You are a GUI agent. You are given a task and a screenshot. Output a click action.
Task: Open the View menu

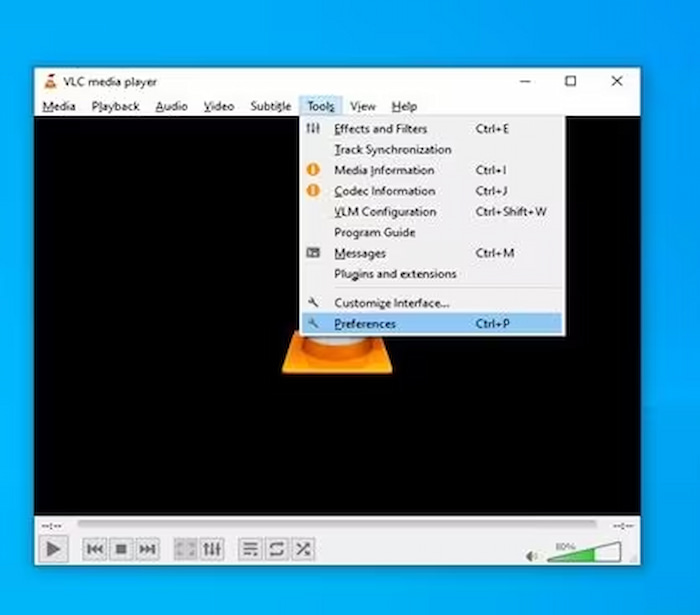[362, 106]
